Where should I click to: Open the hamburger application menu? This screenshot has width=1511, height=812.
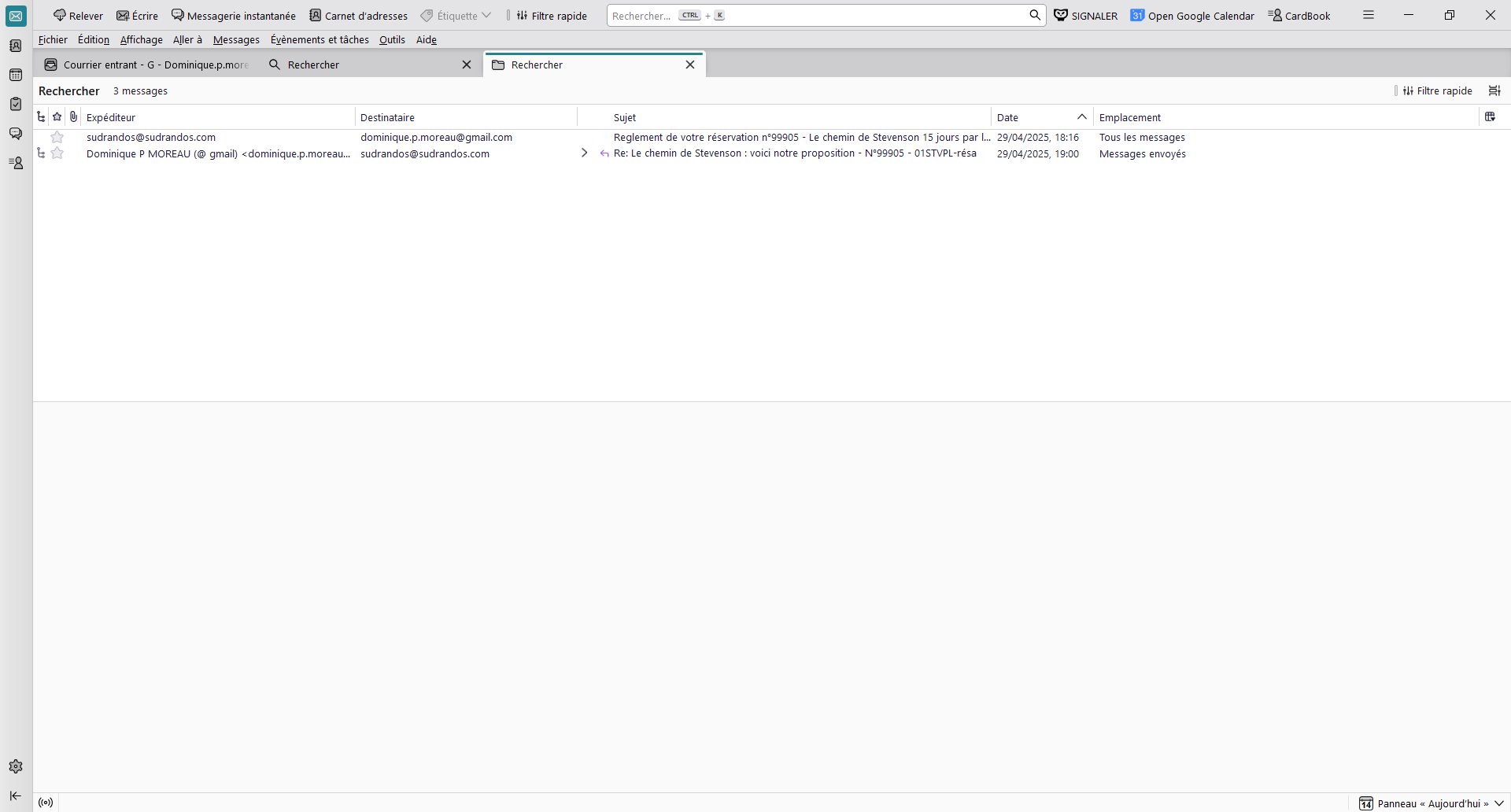click(1369, 15)
